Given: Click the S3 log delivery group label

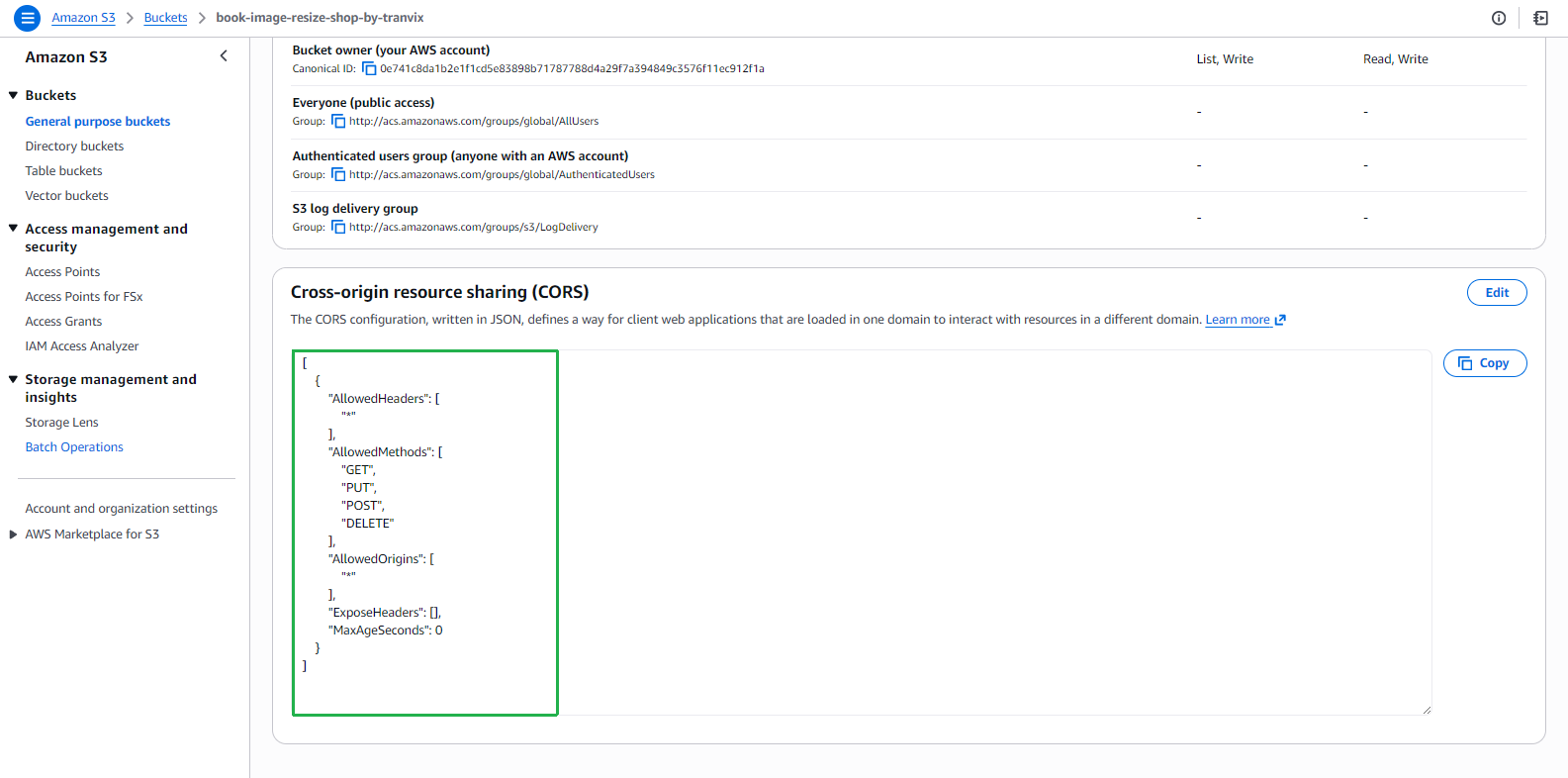Looking at the screenshot, I should point(355,209).
